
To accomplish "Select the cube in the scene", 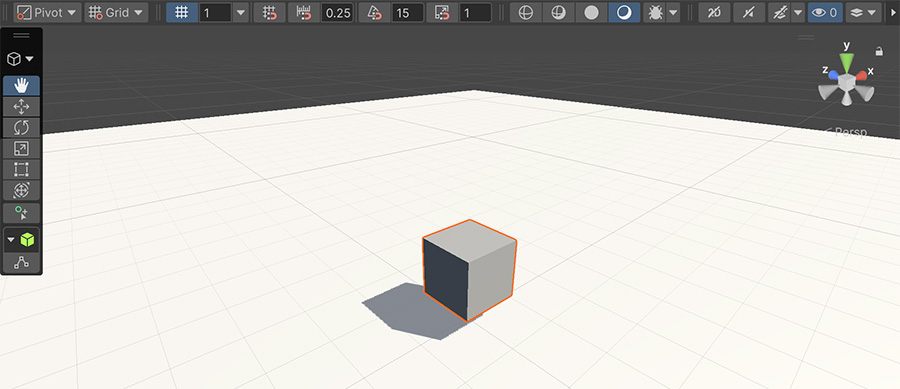I will (470, 271).
